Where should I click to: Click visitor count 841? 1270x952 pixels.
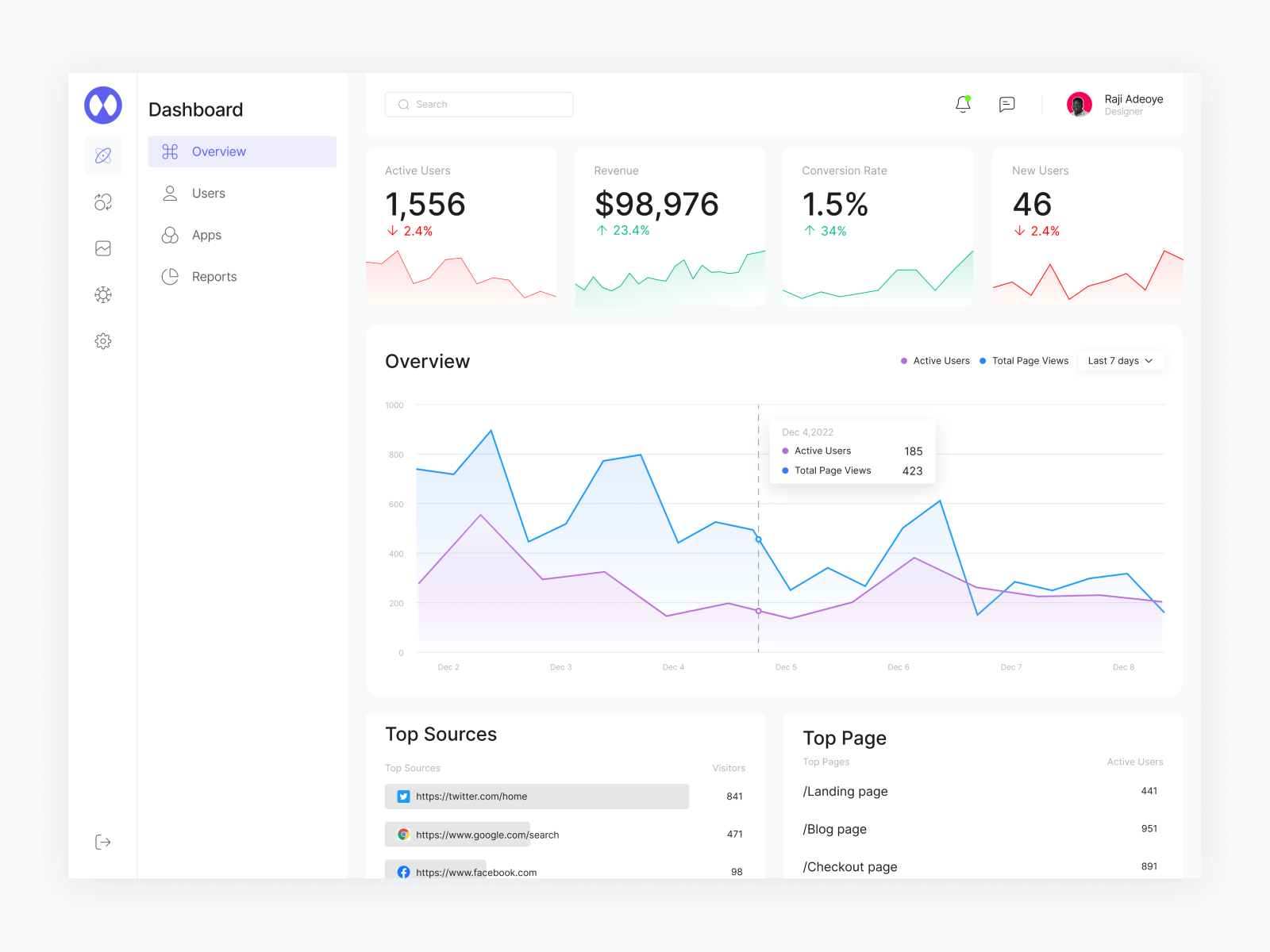[x=735, y=797]
